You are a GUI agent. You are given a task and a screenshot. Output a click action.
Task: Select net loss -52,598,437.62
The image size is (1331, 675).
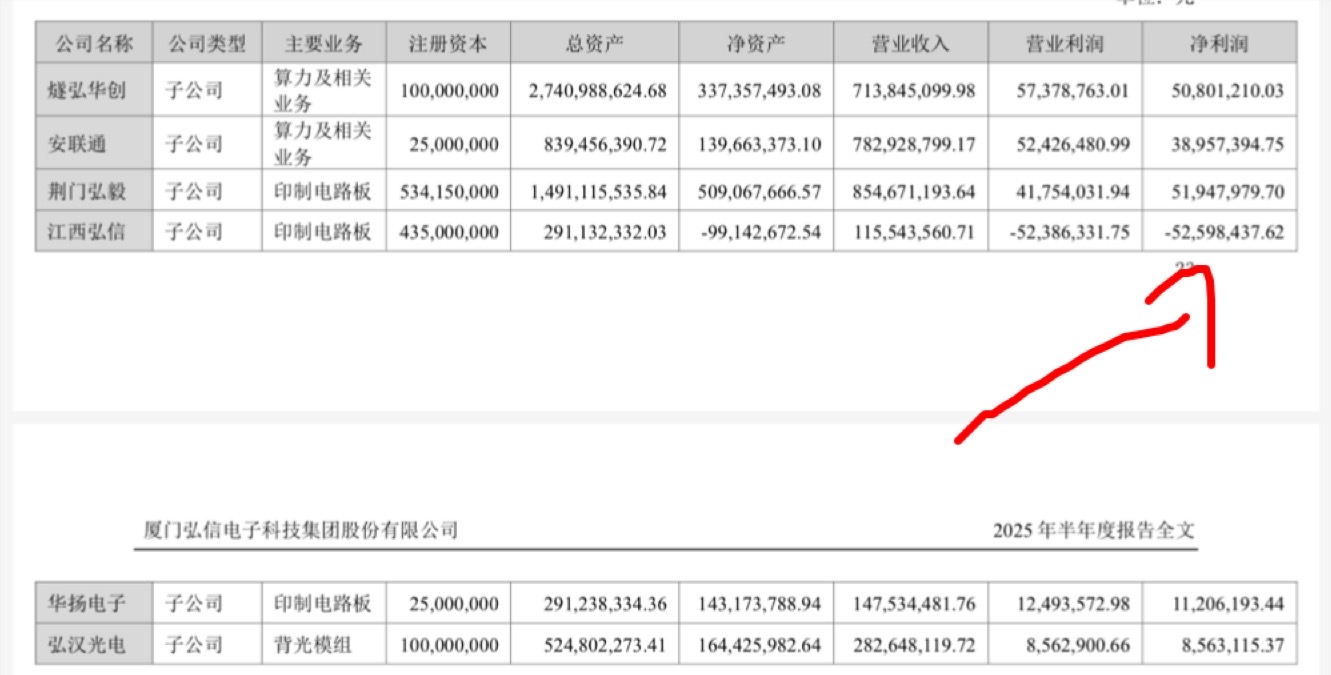(x=1223, y=232)
